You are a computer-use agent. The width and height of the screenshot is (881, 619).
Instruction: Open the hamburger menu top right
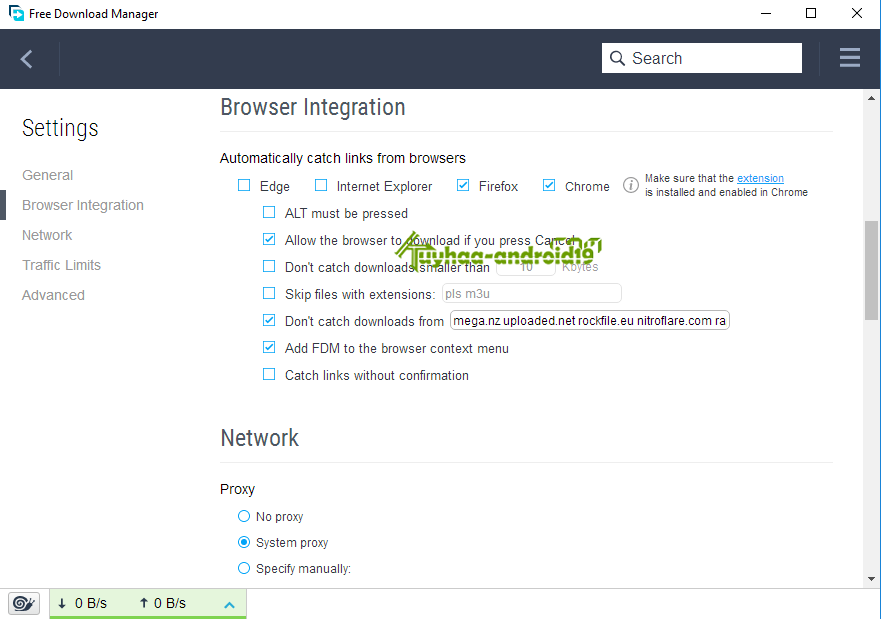849,57
